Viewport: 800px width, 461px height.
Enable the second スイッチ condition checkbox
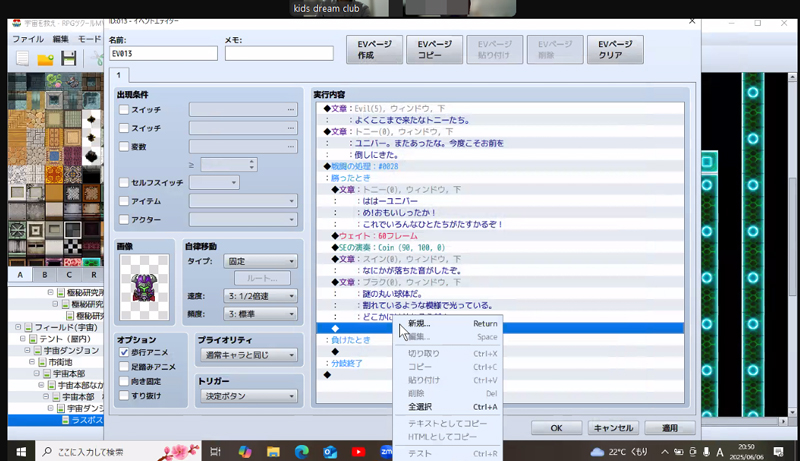click(x=123, y=128)
